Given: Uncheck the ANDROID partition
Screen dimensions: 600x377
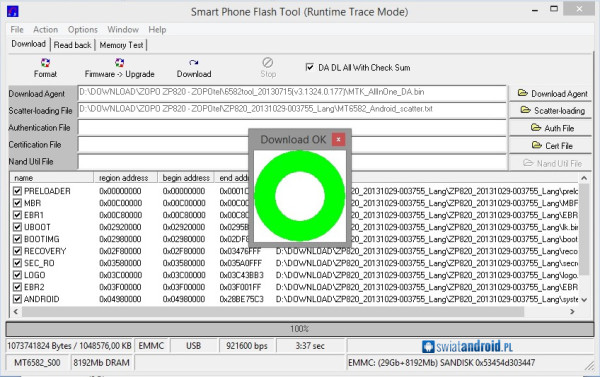Looking at the screenshot, I should click(17, 299).
